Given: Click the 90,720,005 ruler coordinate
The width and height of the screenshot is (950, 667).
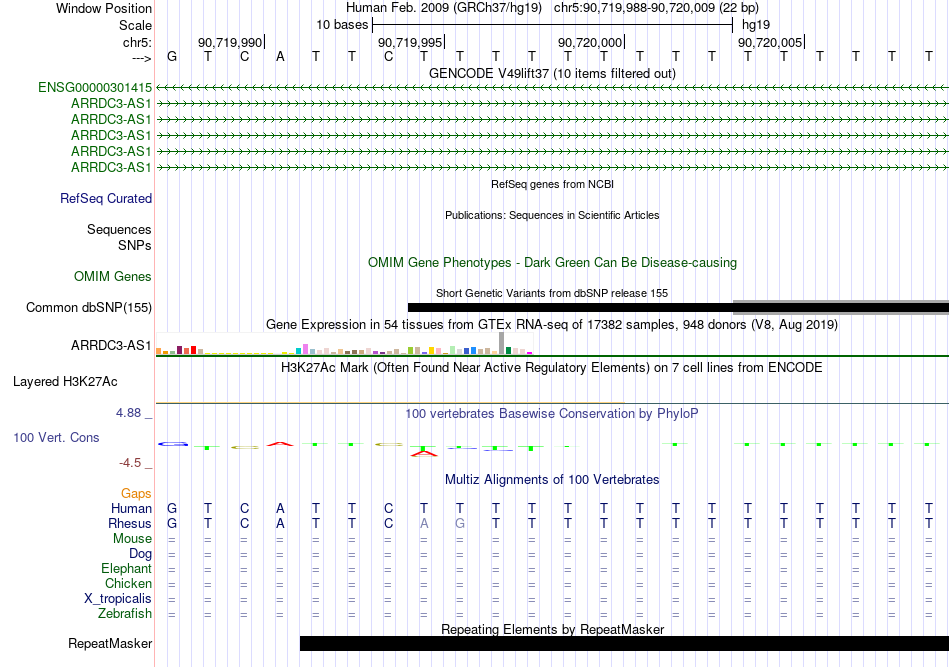Looking at the screenshot, I should pyautogui.click(x=769, y=42).
